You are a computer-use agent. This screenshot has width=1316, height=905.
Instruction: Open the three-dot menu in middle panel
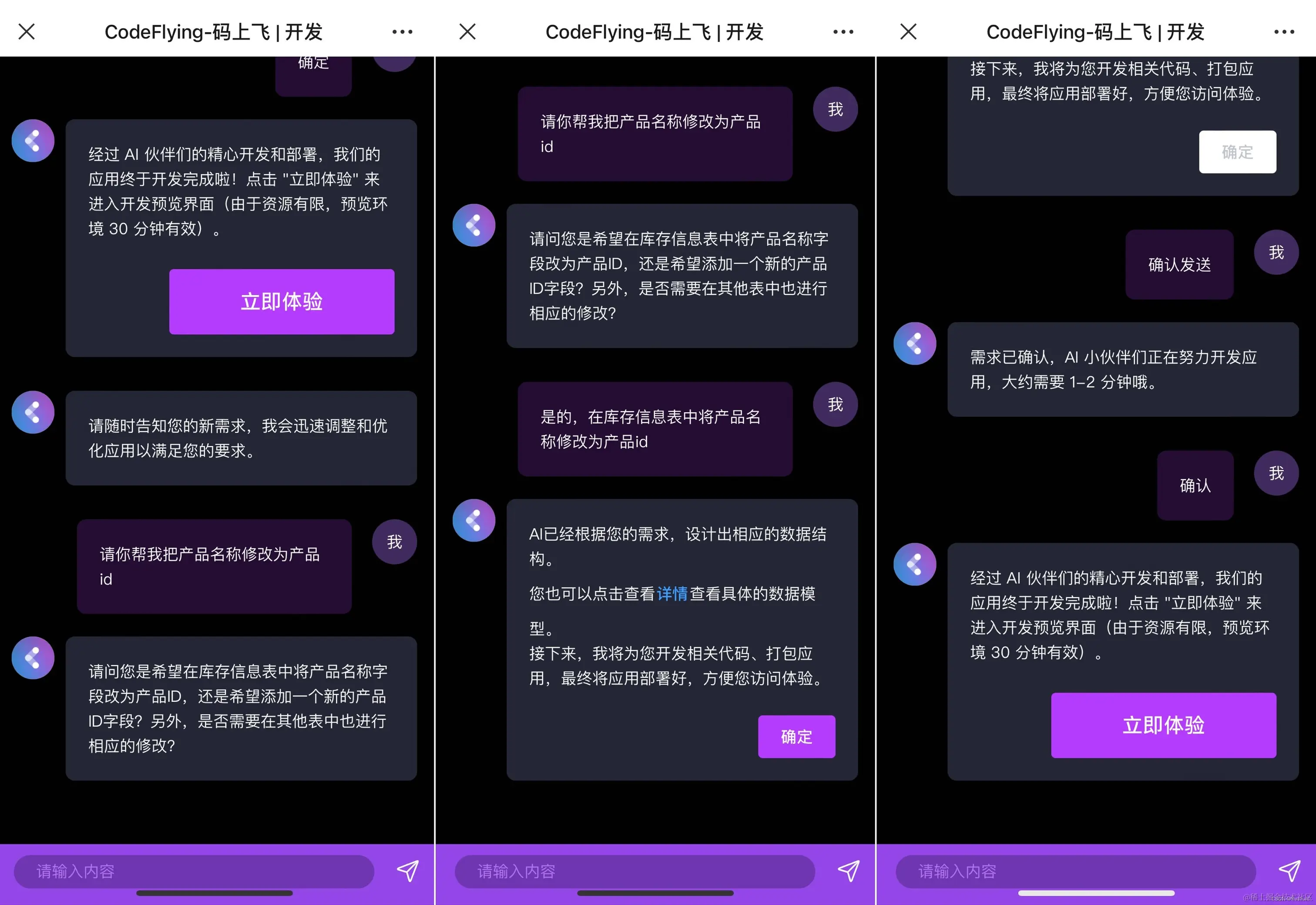pos(843,32)
